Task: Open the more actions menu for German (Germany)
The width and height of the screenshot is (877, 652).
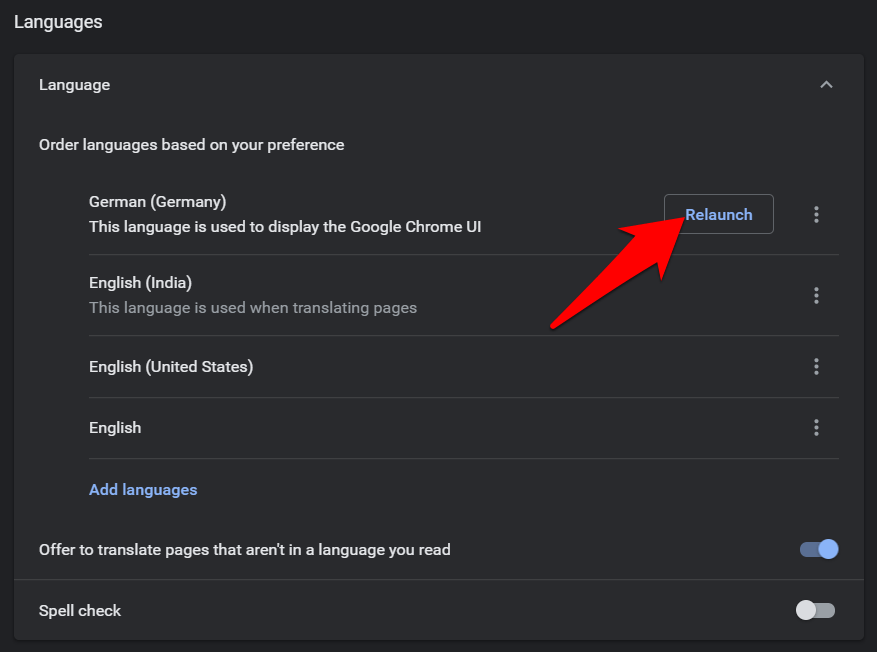Action: pyautogui.click(x=816, y=214)
